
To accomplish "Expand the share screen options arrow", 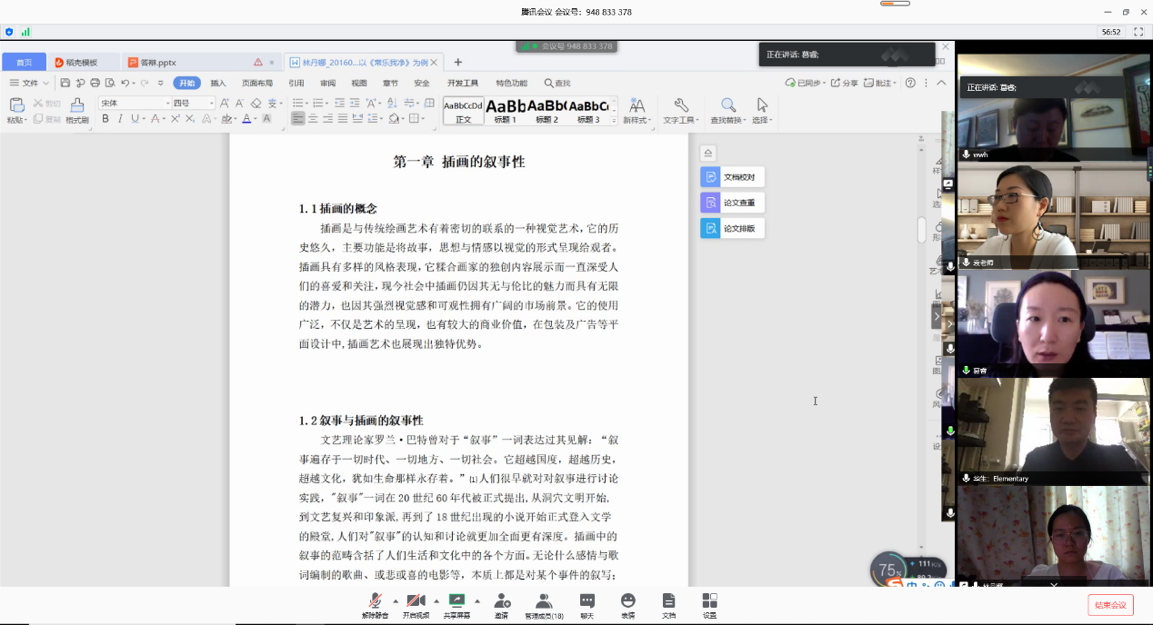I will (477, 601).
